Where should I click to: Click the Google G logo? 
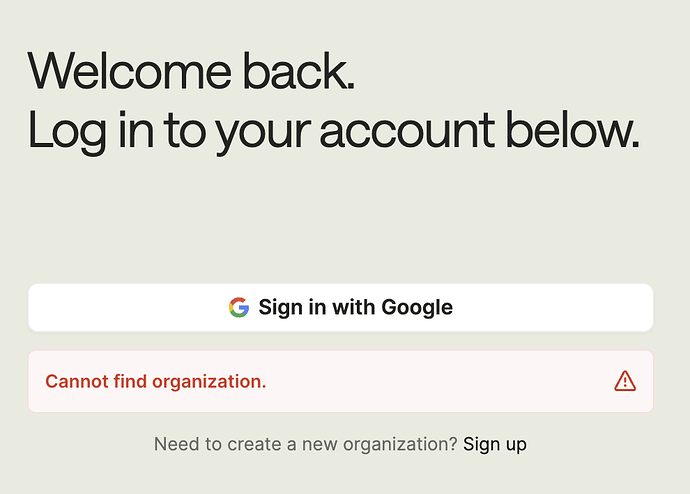[239, 307]
